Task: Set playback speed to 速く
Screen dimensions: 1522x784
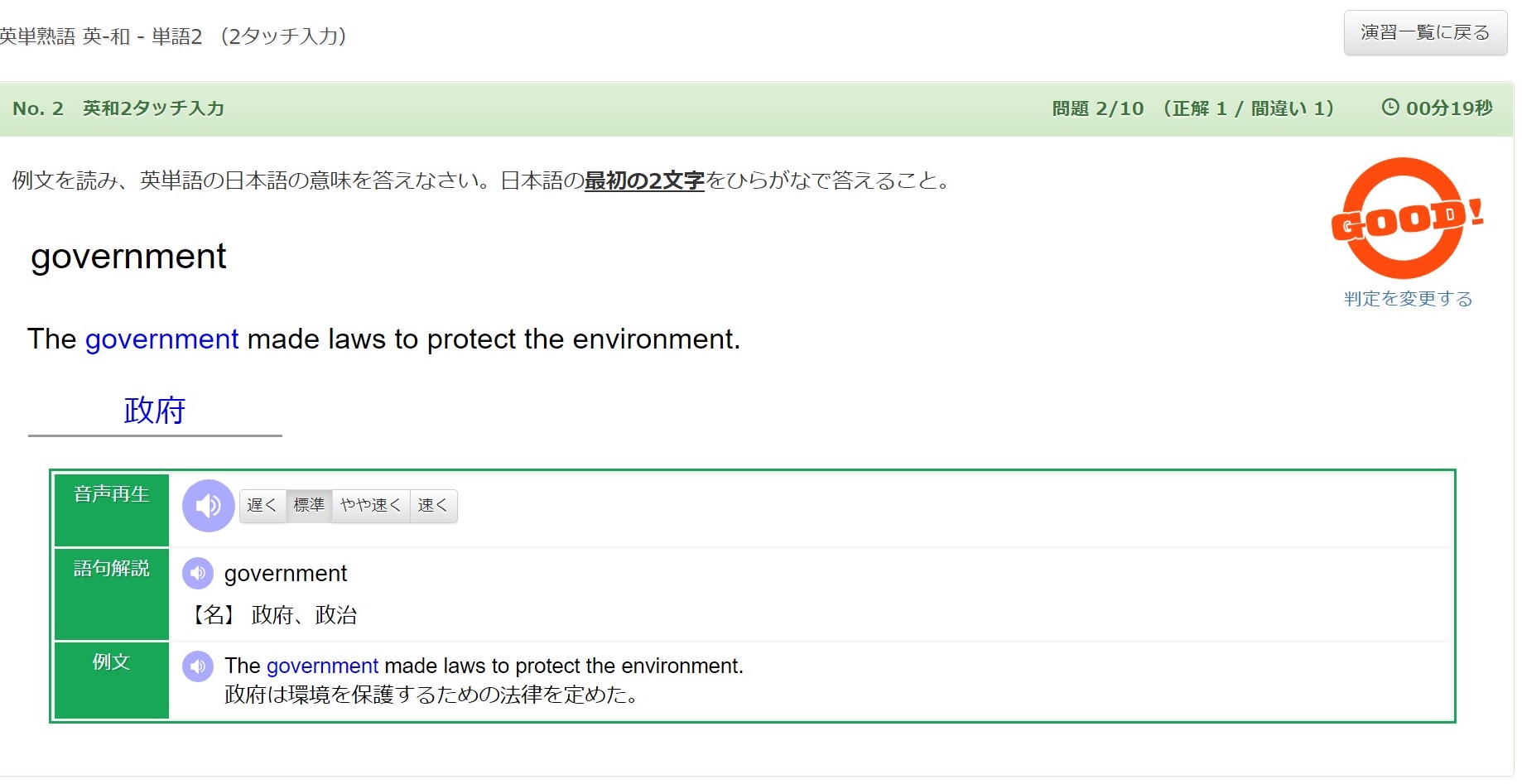Action: click(433, 506)
